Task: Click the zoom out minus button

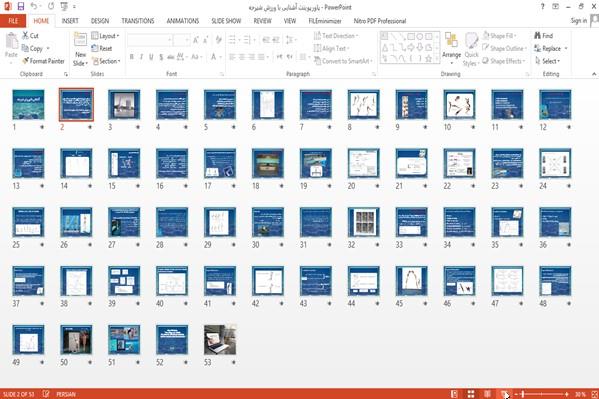Action: point(516,394)
